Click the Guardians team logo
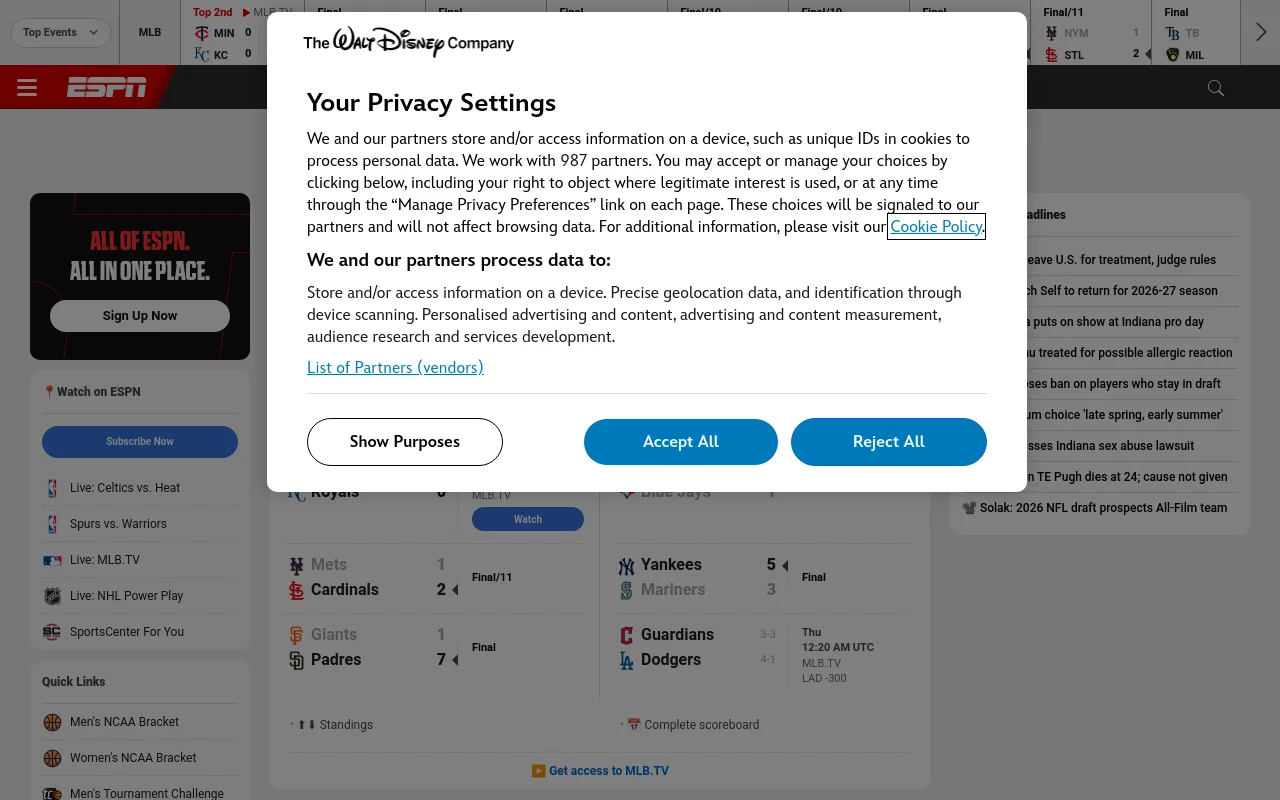1280x800 pixels. 627,635
